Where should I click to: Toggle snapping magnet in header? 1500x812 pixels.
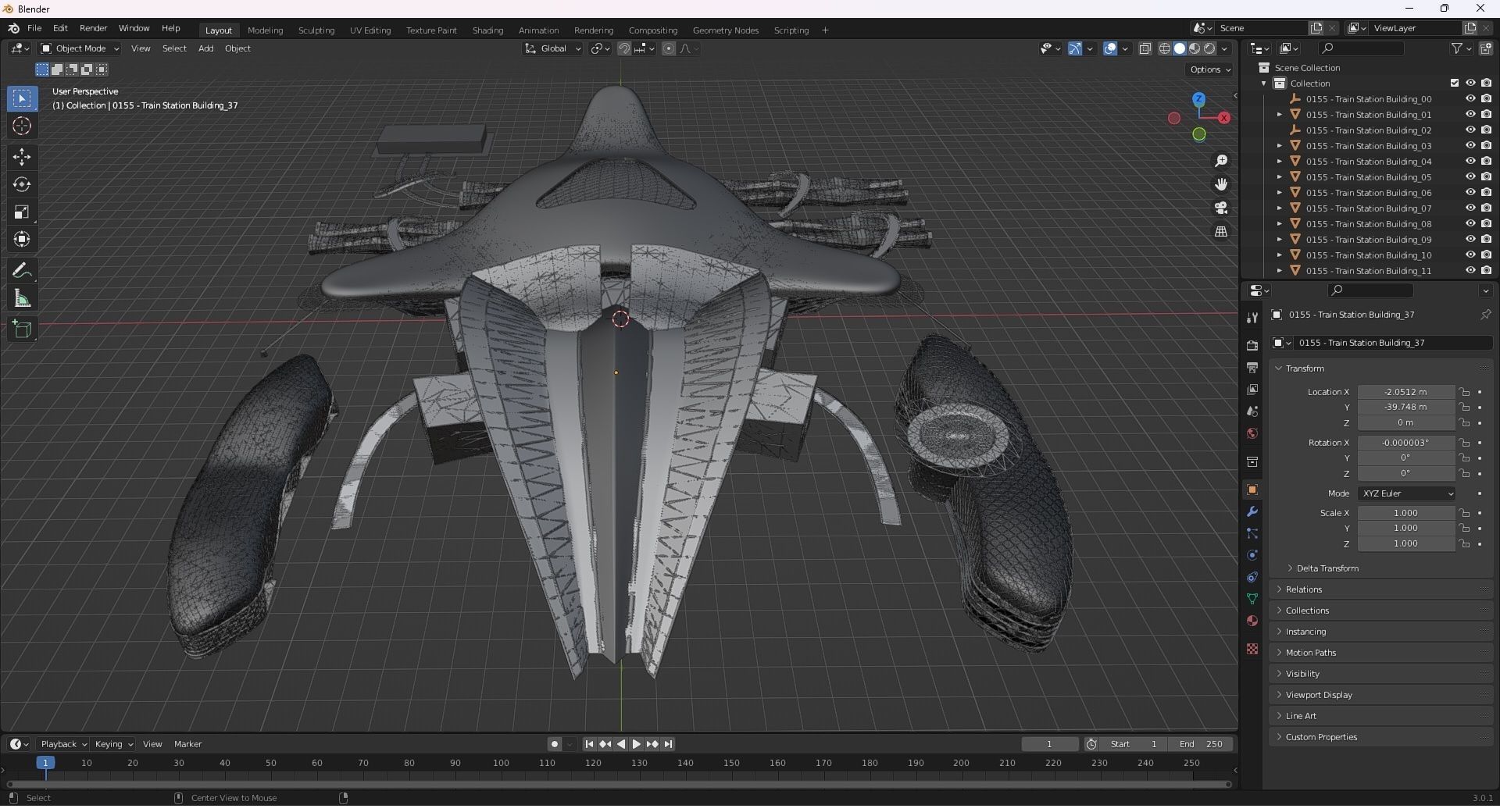pyautogui.click(x=624, y=48)
